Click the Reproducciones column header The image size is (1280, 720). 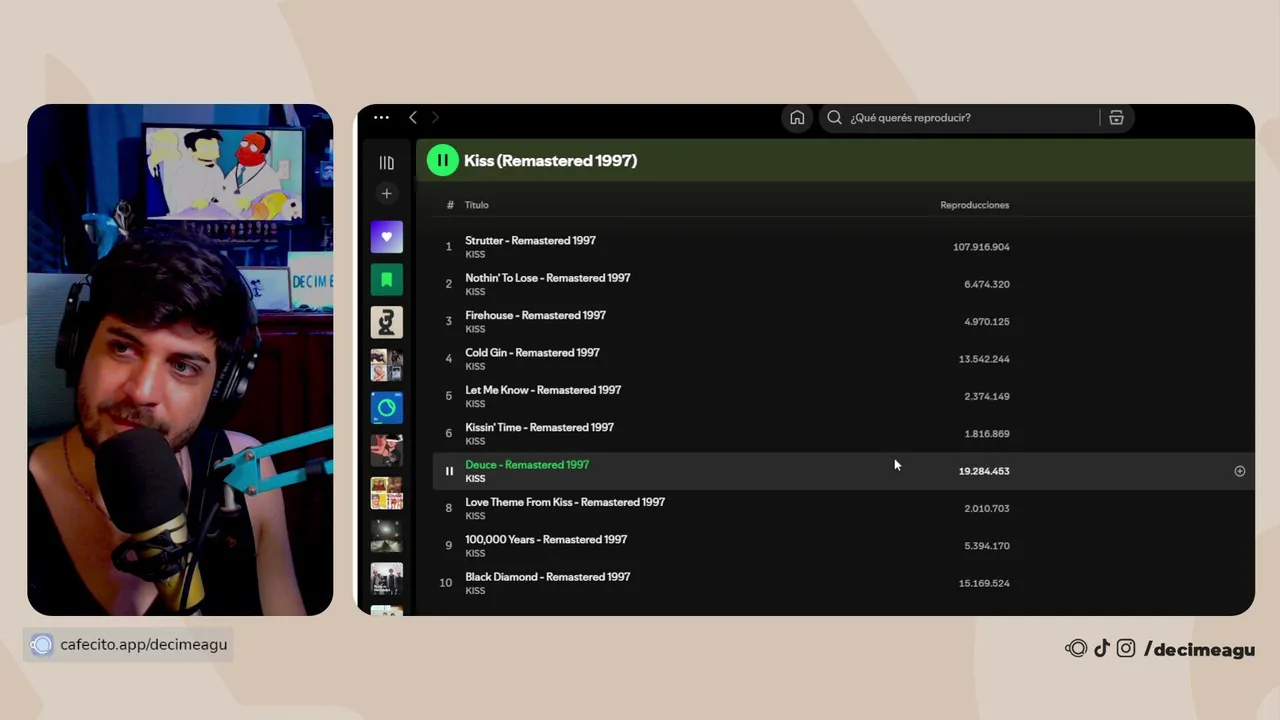974,205
